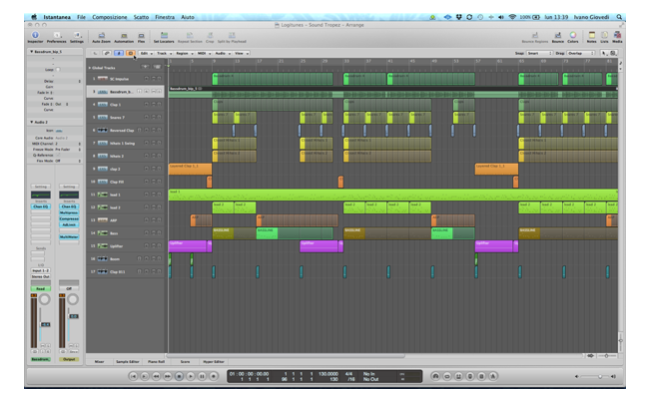Open the MIDI local menu

point(204,53)
